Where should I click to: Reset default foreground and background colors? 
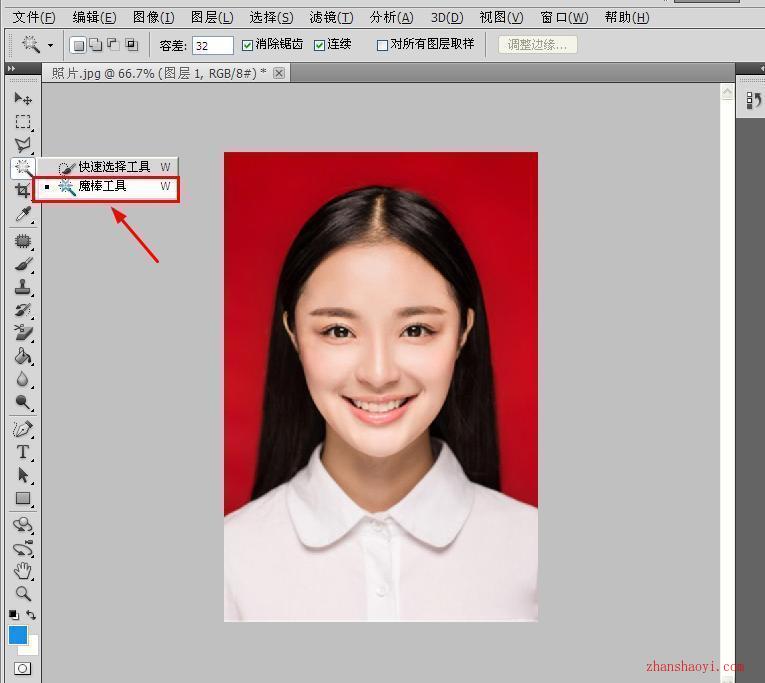point(14,615)
